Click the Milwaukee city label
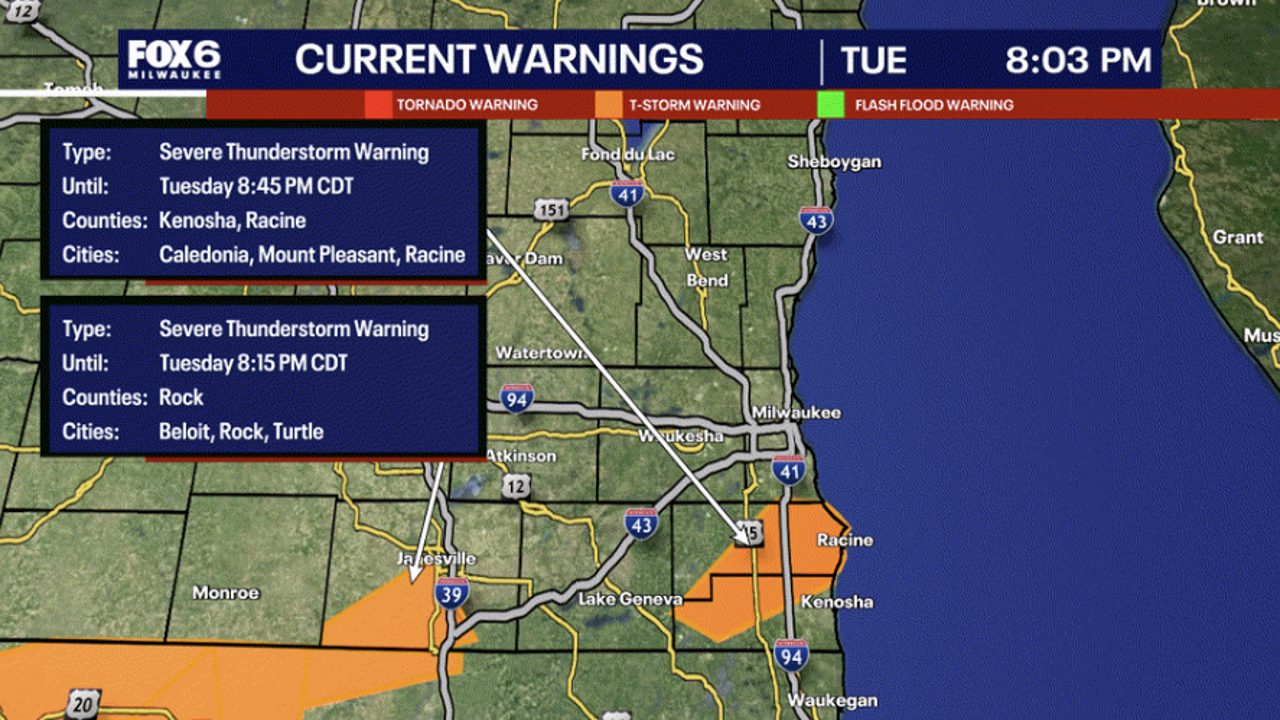The width and height of the screenshot is (1280, 720). point(797,412)
